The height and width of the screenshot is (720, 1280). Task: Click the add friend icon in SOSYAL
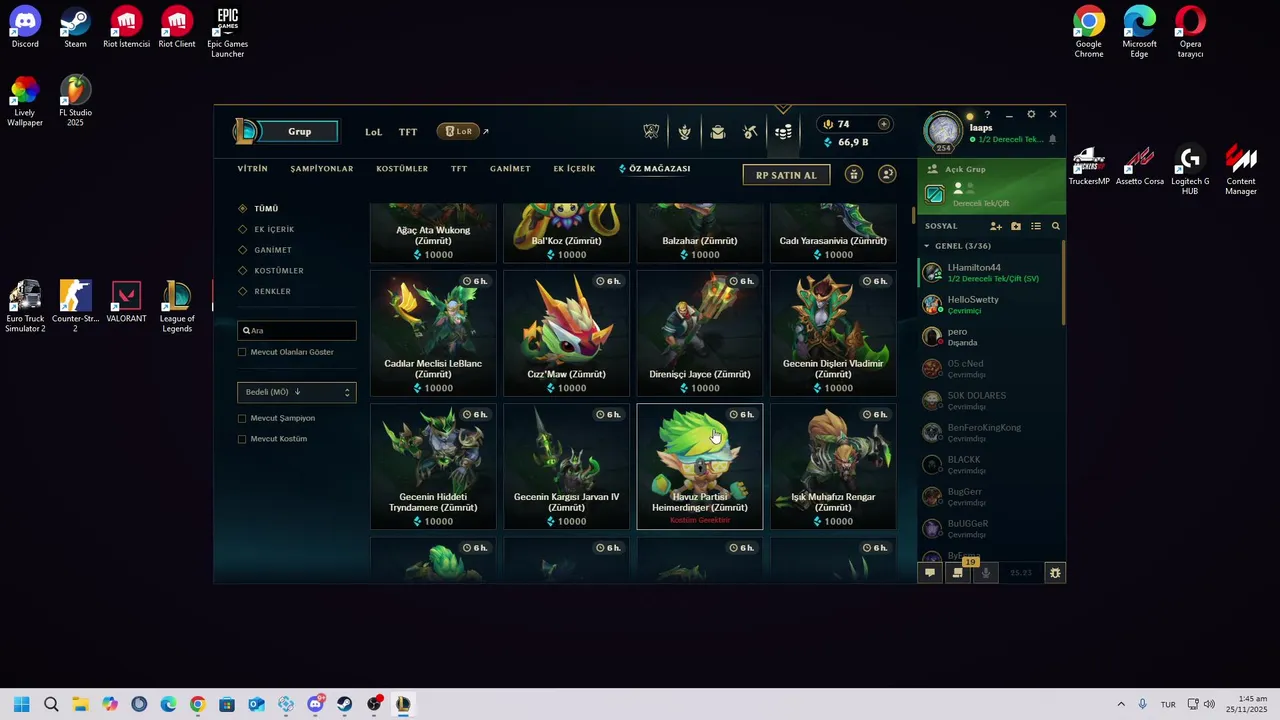[996, 226]
